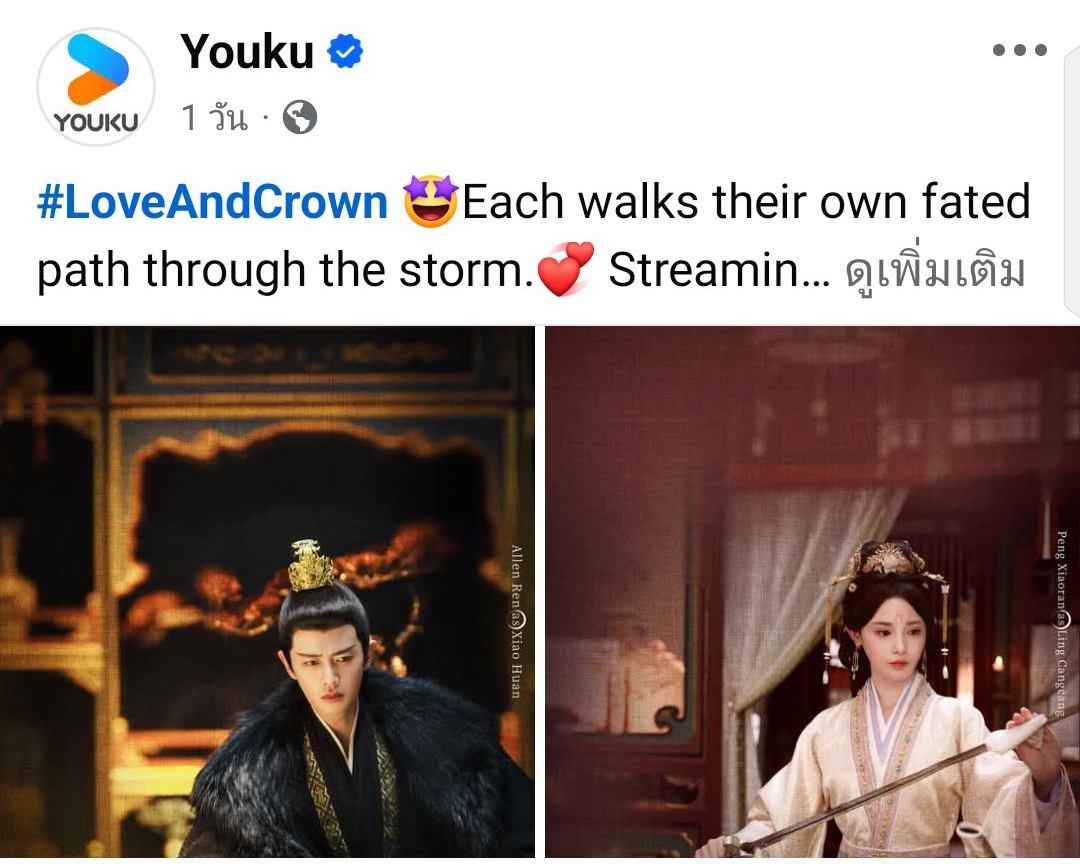This screenshot has width=1080, height=864.
Task: Click the 'Each walks their own fated' caption text
Action: [x=747, y=202]
